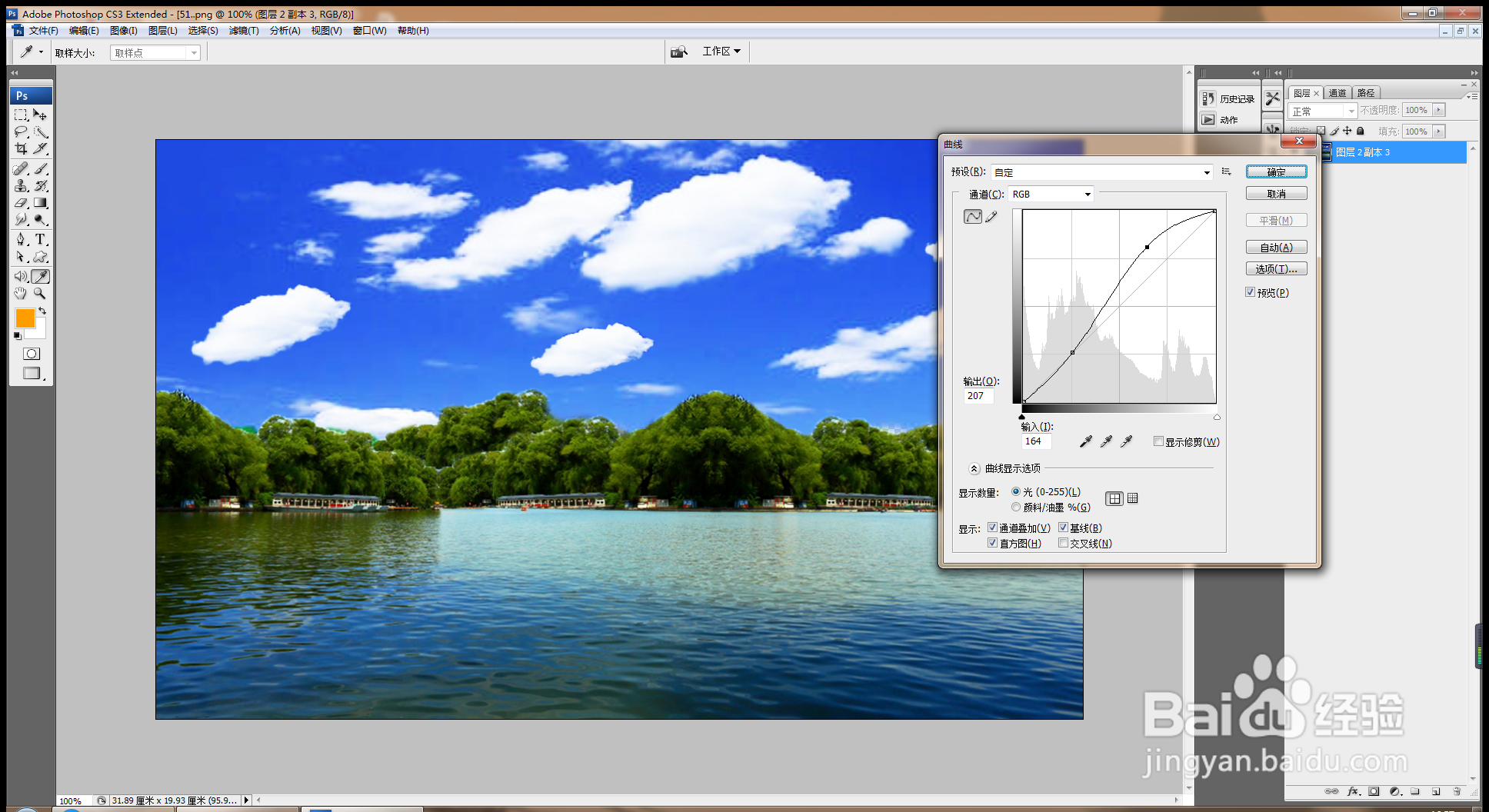
Task: Select the Pen tool
Action: coord(21,240)
